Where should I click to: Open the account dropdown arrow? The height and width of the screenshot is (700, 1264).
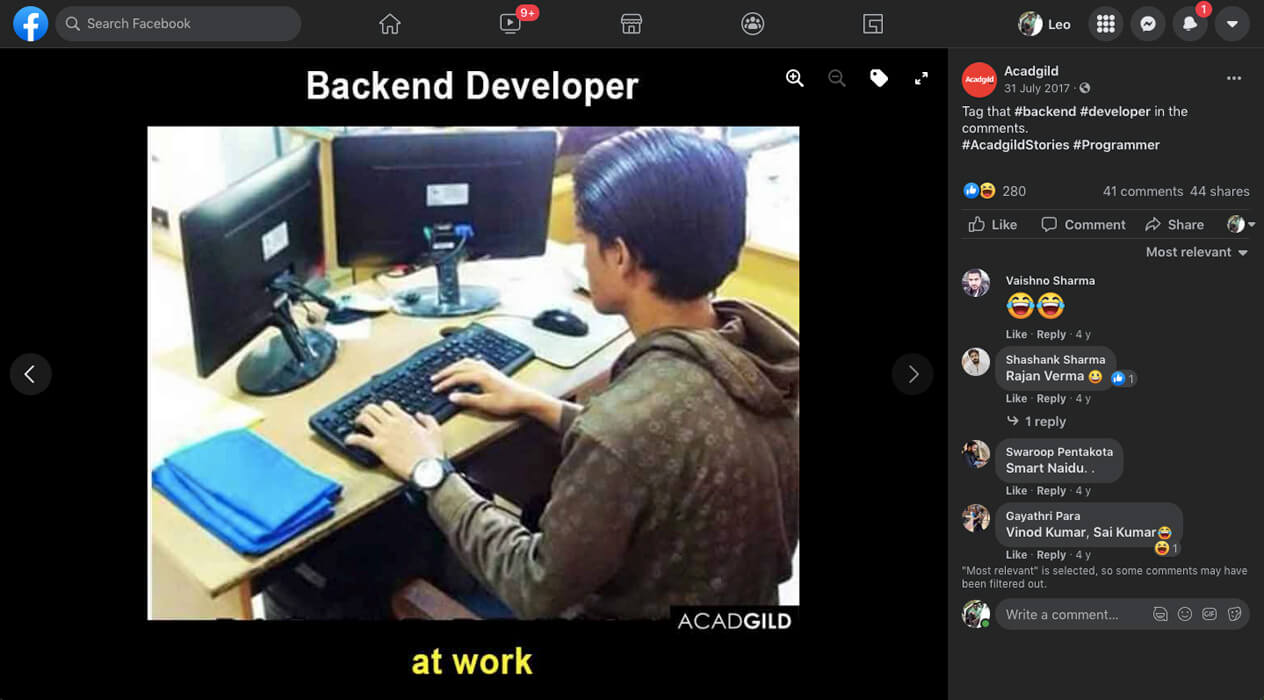[x=1232, y=24]
